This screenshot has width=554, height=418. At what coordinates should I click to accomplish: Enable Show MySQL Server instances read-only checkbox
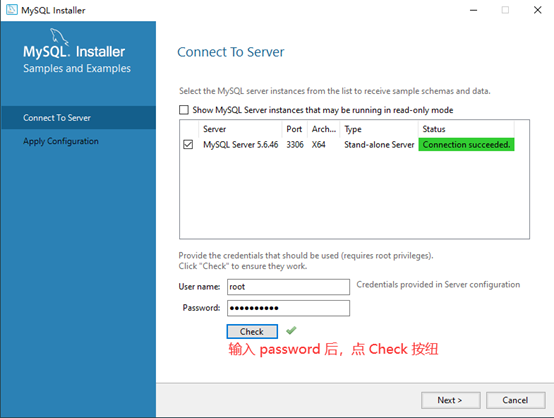click(184, 110)
